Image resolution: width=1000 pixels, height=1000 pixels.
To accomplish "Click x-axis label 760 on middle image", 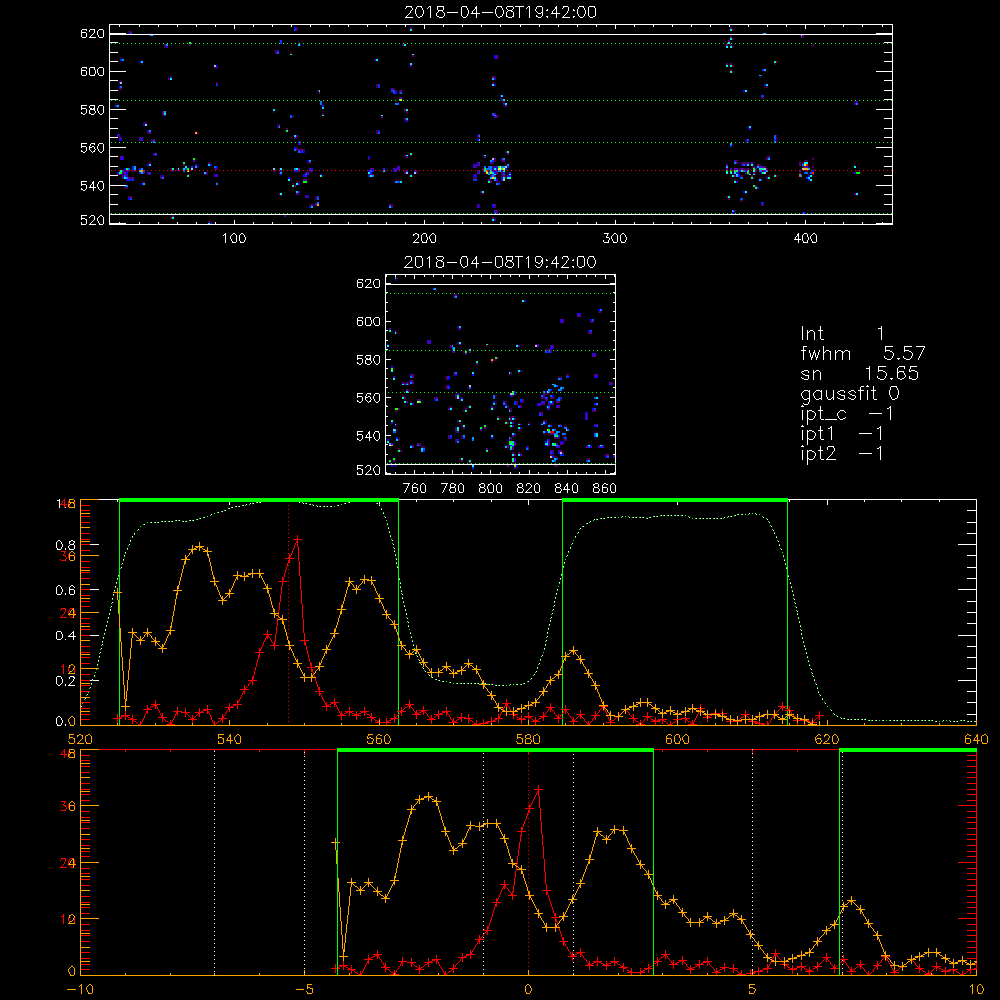I will [x=415, y=489].
